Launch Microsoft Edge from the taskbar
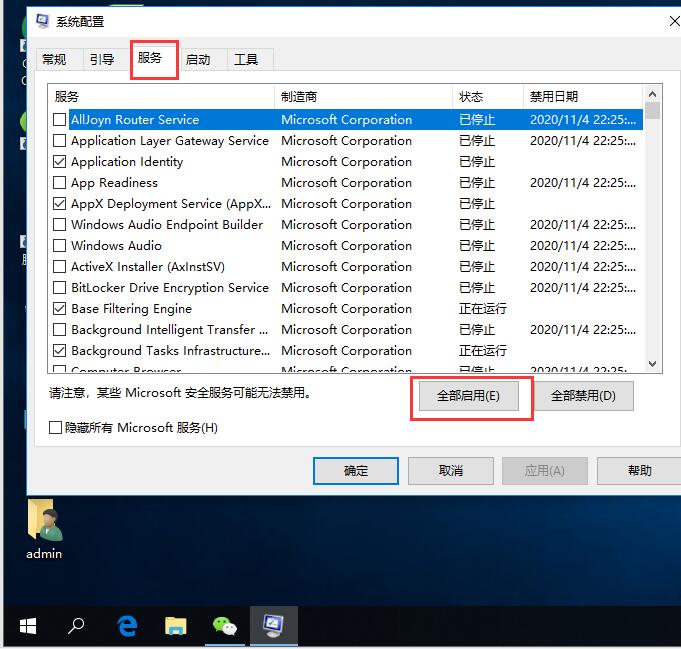 click(127, 626)
